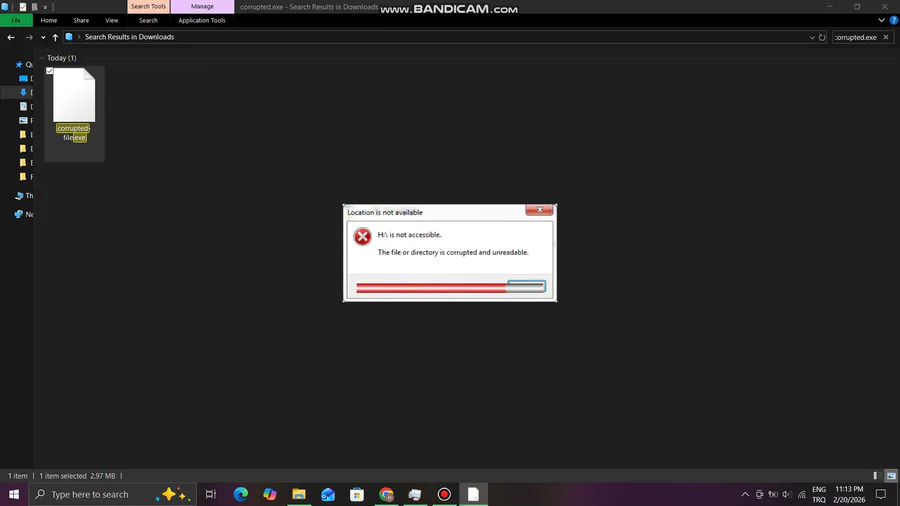Viewport: 900px width, 506px height.
Task: Uncheck the corrupted-file.exe selection checkbox
Action: click(50, 71)
